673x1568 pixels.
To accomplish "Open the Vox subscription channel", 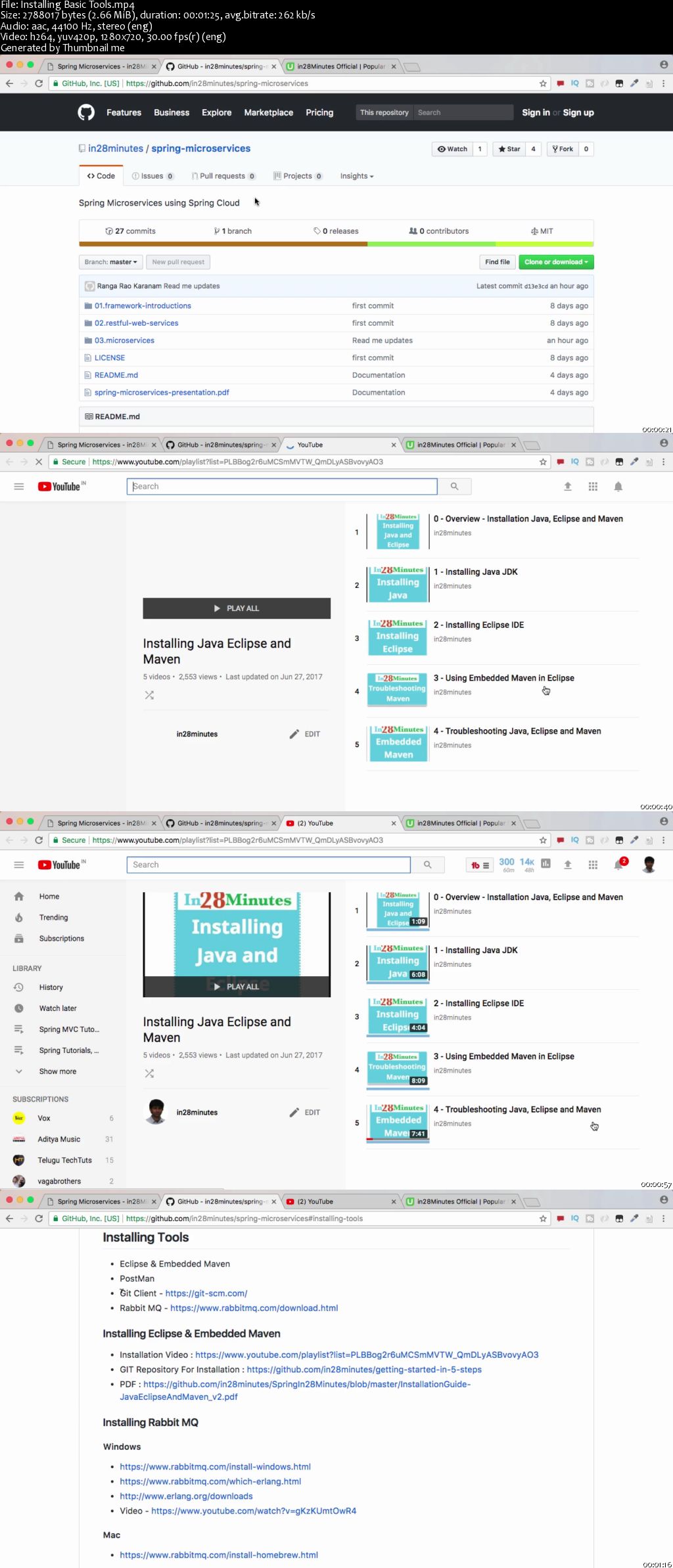I will (44, 1118).
